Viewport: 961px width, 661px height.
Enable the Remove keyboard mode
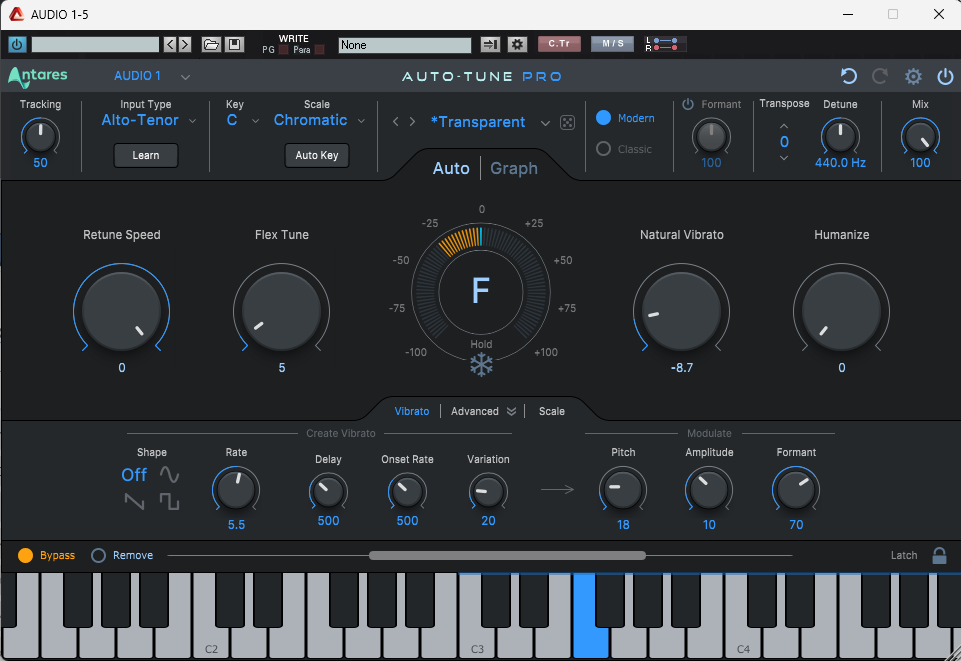98,555
